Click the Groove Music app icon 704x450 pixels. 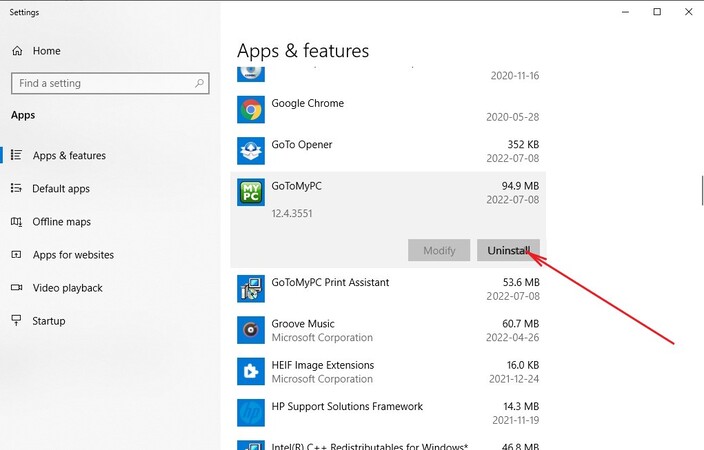click(251, 330)
